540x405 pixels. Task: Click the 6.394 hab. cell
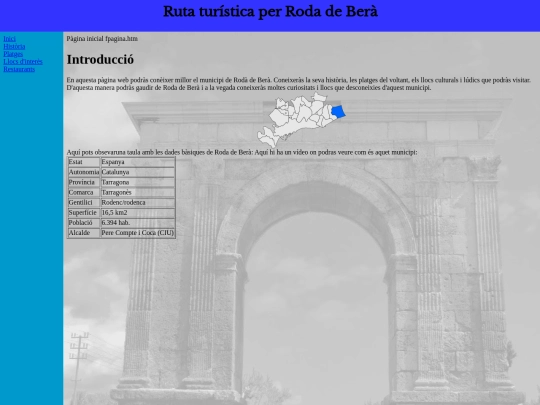[x=138, y=223]
